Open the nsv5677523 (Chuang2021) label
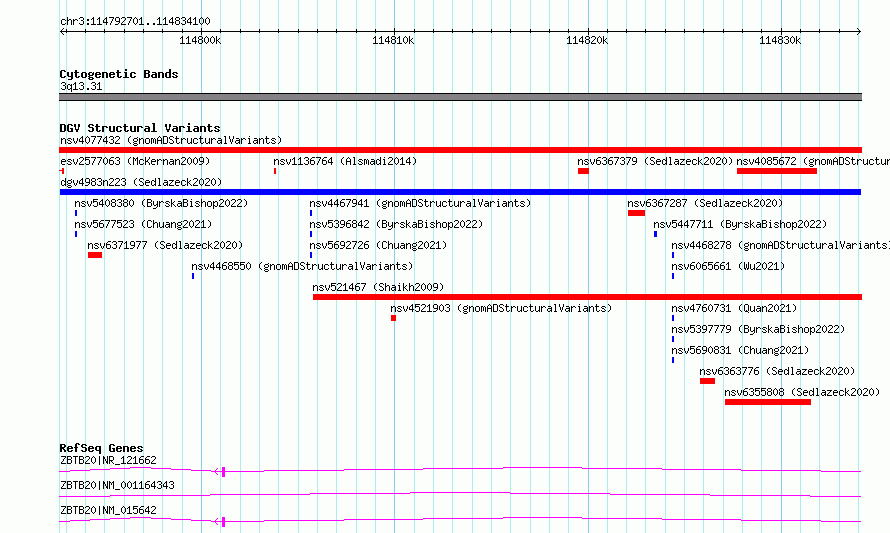 [x=143, y=224]
